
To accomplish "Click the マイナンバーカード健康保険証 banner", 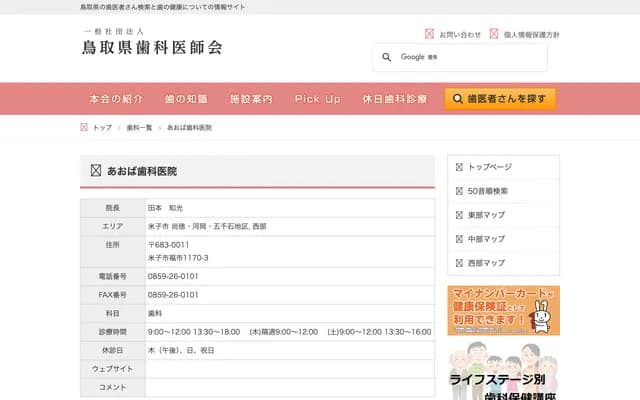I will (x=503, y=310).
